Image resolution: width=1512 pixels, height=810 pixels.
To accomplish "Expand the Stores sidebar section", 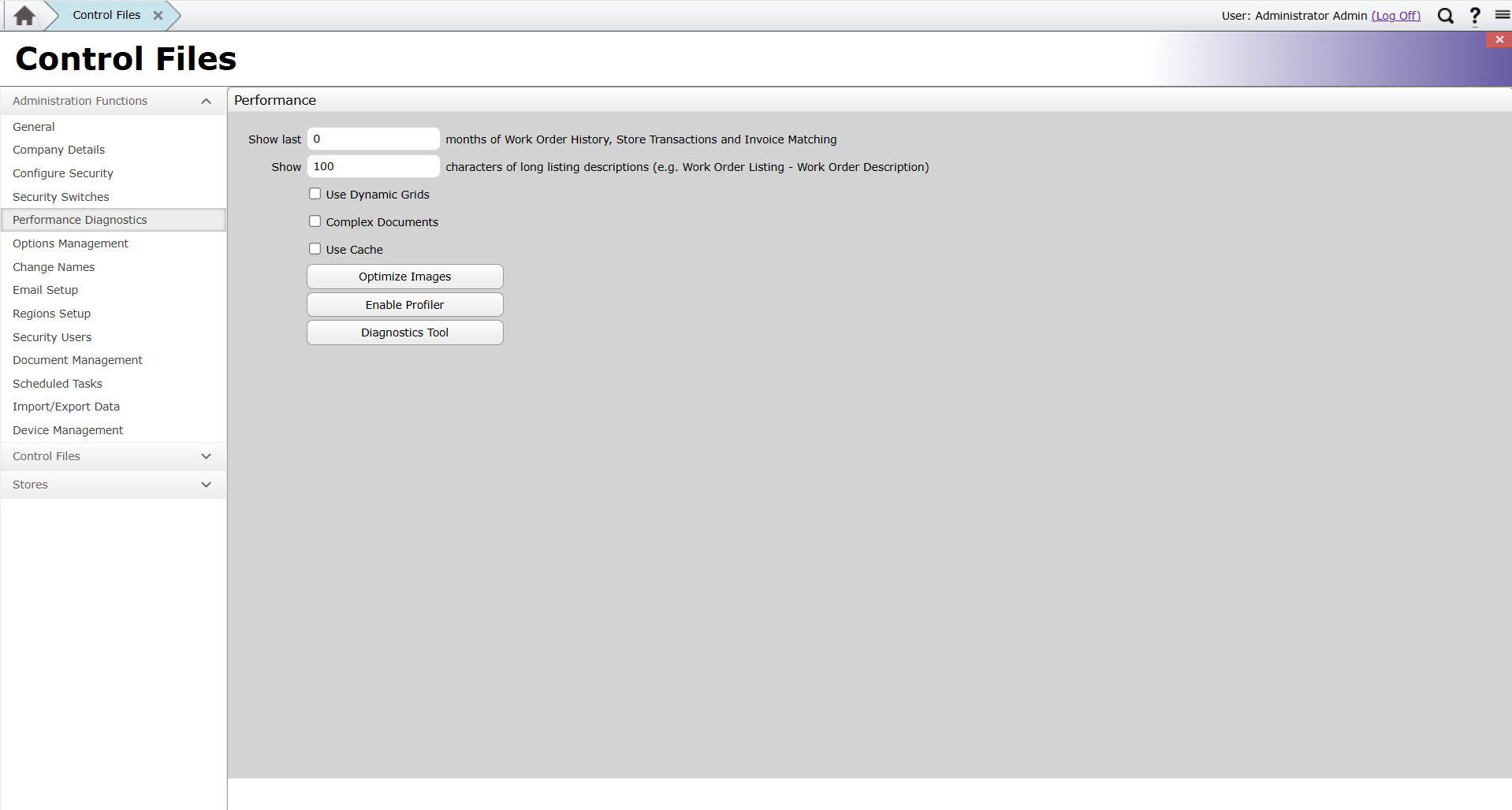I will 206,485.
